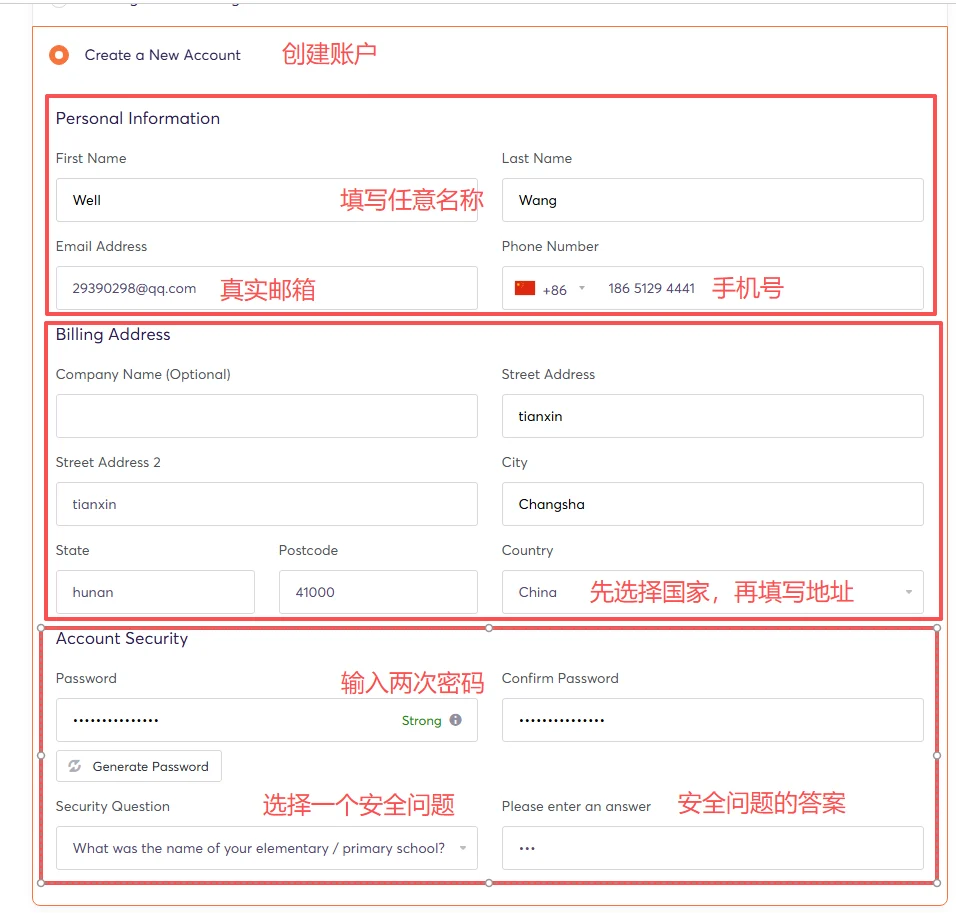
Task: Expand the Security Question dropdown
Action: (266, 848)
